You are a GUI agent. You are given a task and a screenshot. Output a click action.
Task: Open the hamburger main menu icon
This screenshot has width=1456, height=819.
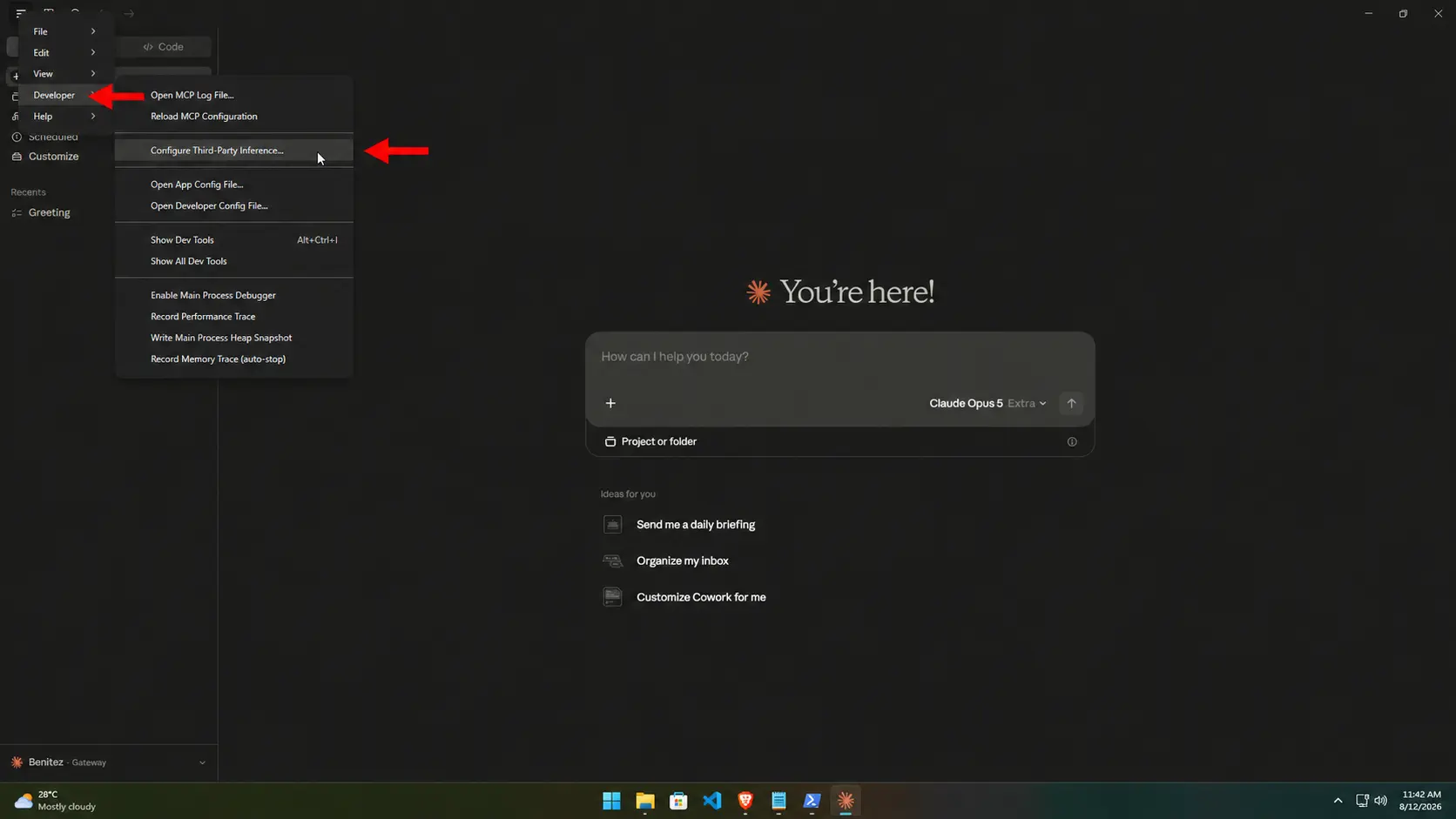point(21,13)
